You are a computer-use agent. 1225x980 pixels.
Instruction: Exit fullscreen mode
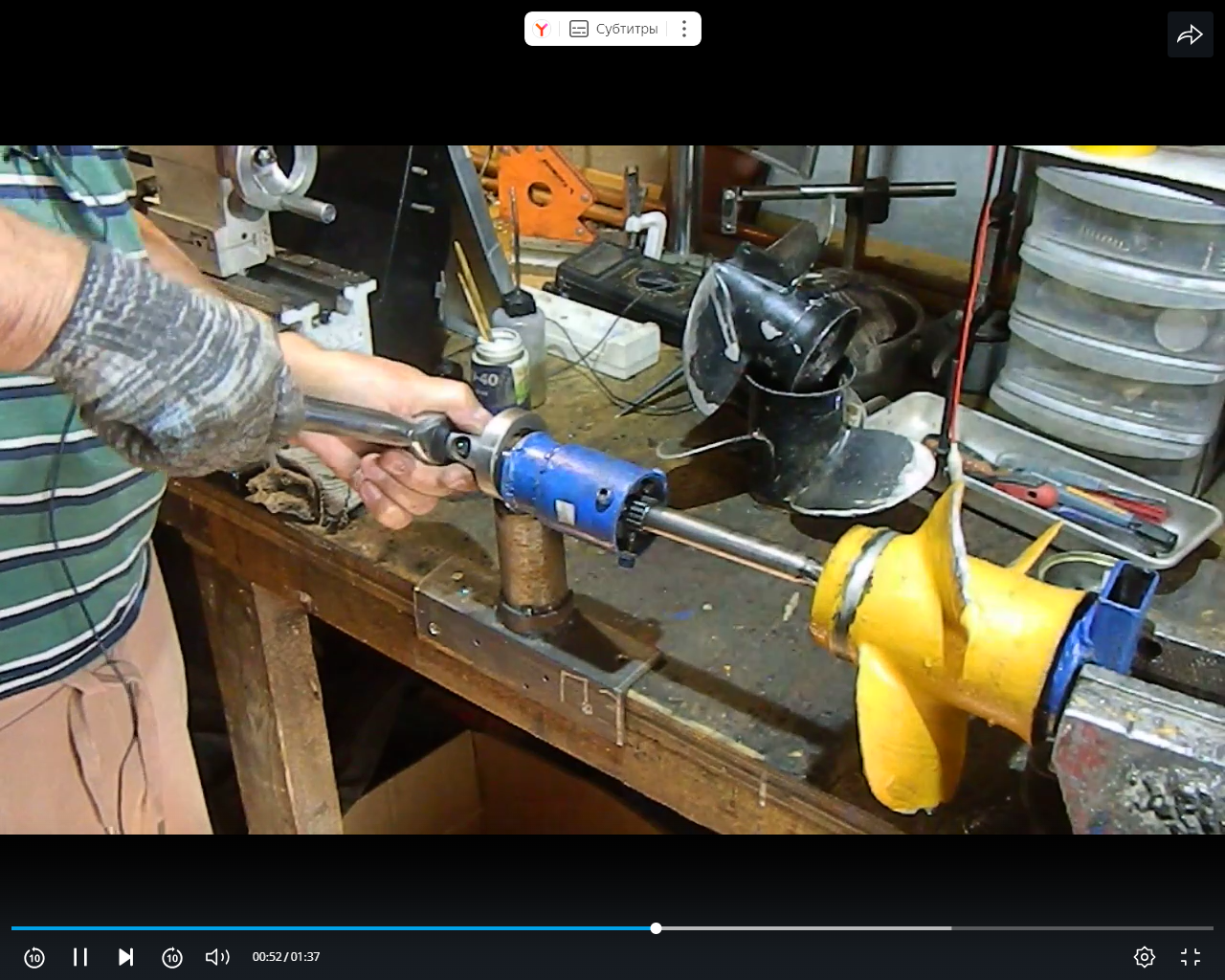point(1191,957)
